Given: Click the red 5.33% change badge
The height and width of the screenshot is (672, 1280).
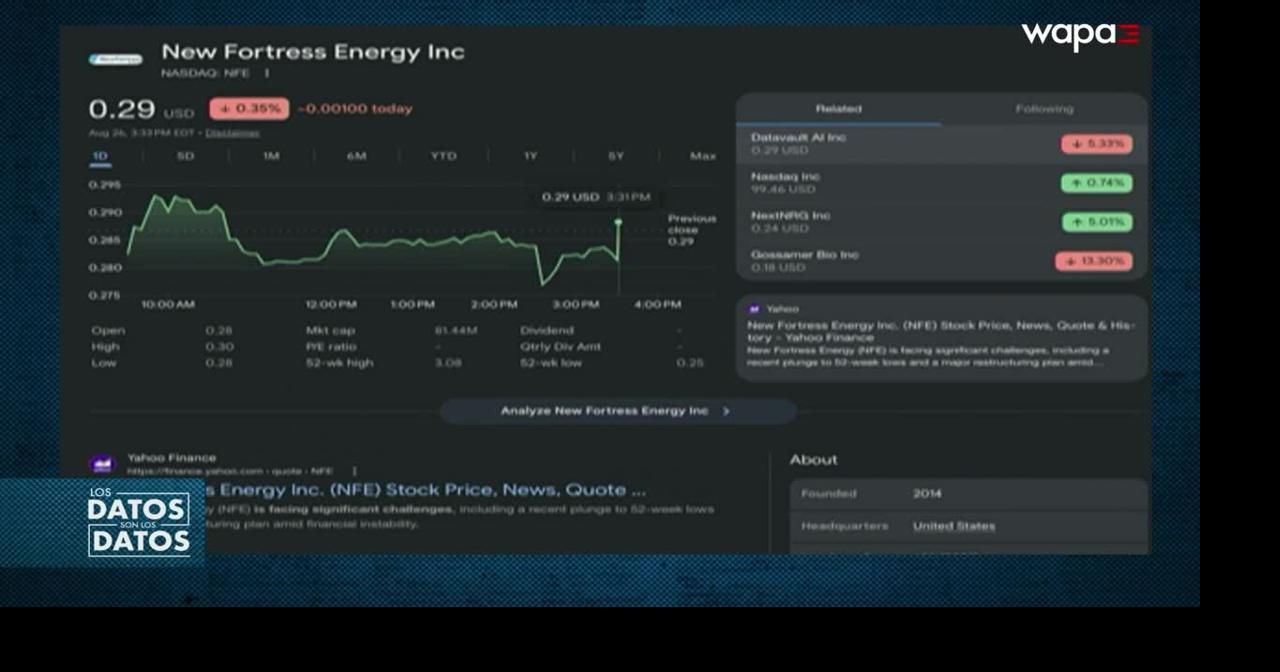Looking at the screenshot, I should point(1097,144).
